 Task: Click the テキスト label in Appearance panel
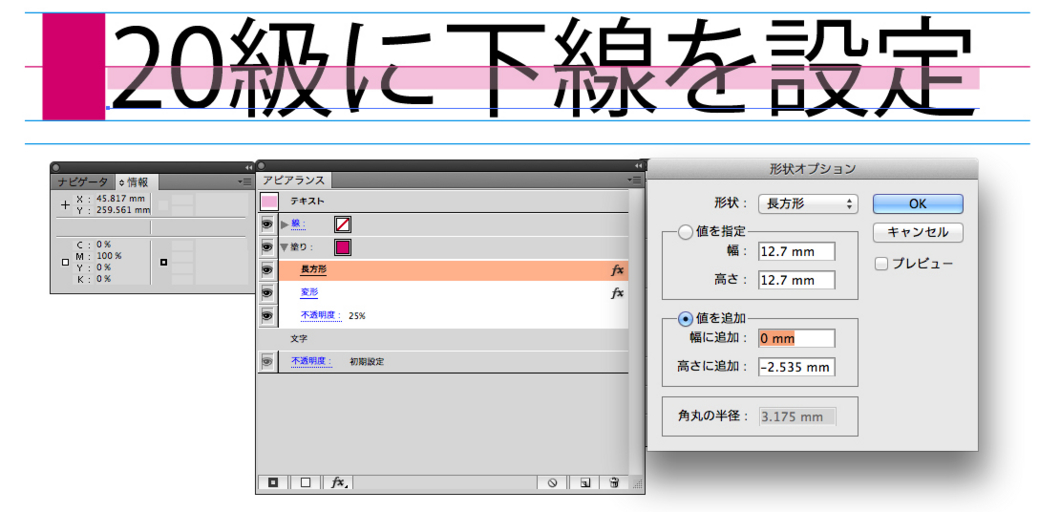click(x=308, y=201)
